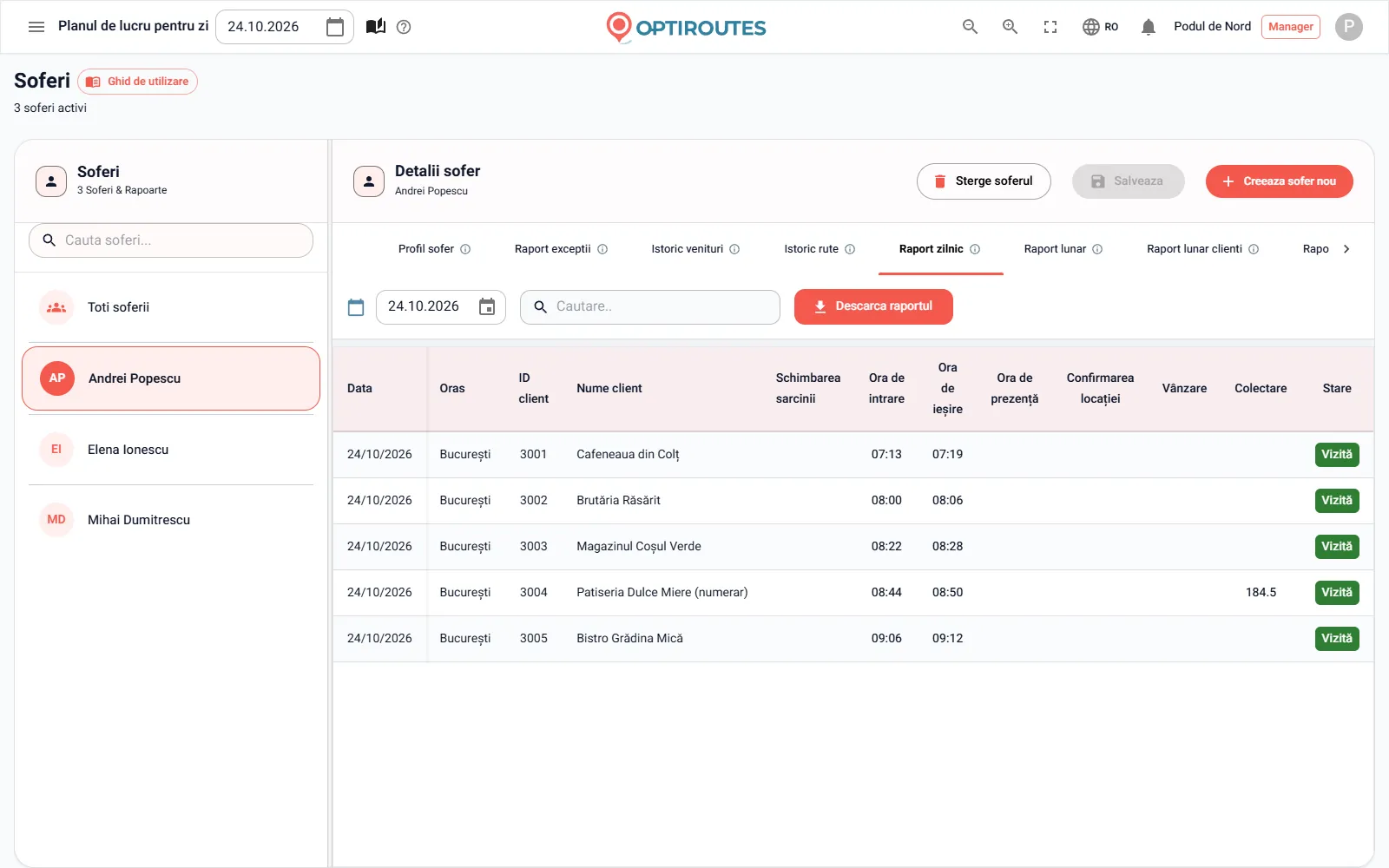The height and width of the screenshot is (868, 1389).
Task: Select driver Elena Ionescu
Action: point(171,450)
